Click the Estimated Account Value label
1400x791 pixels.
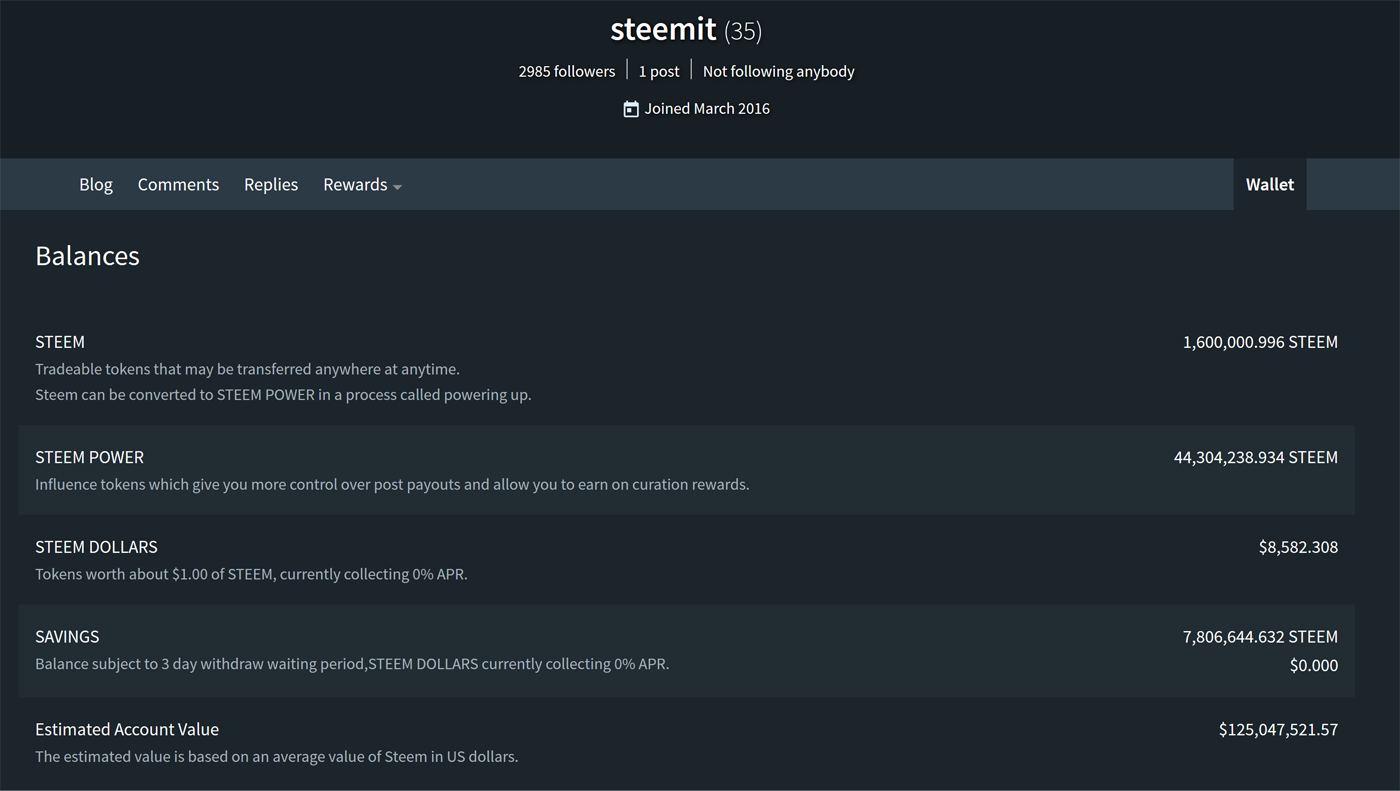click(127, 729)
